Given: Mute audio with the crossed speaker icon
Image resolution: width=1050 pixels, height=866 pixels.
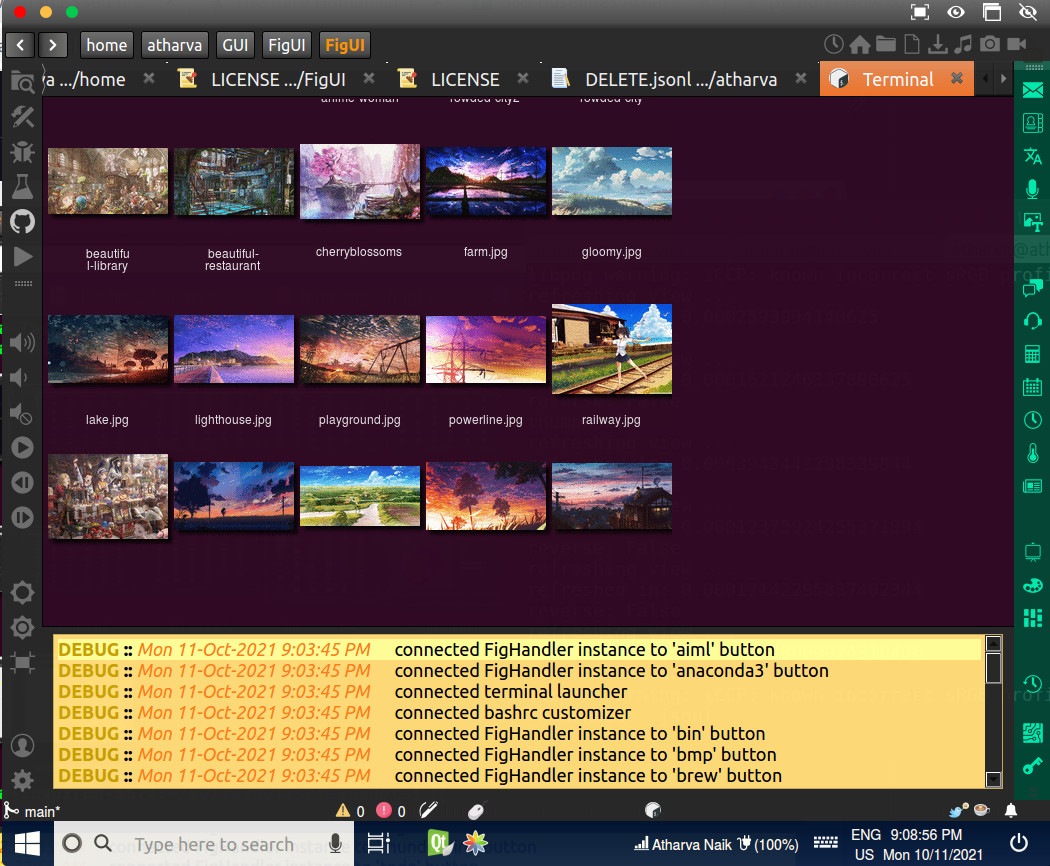Looking at the screenshot, I should click(21, 415).
